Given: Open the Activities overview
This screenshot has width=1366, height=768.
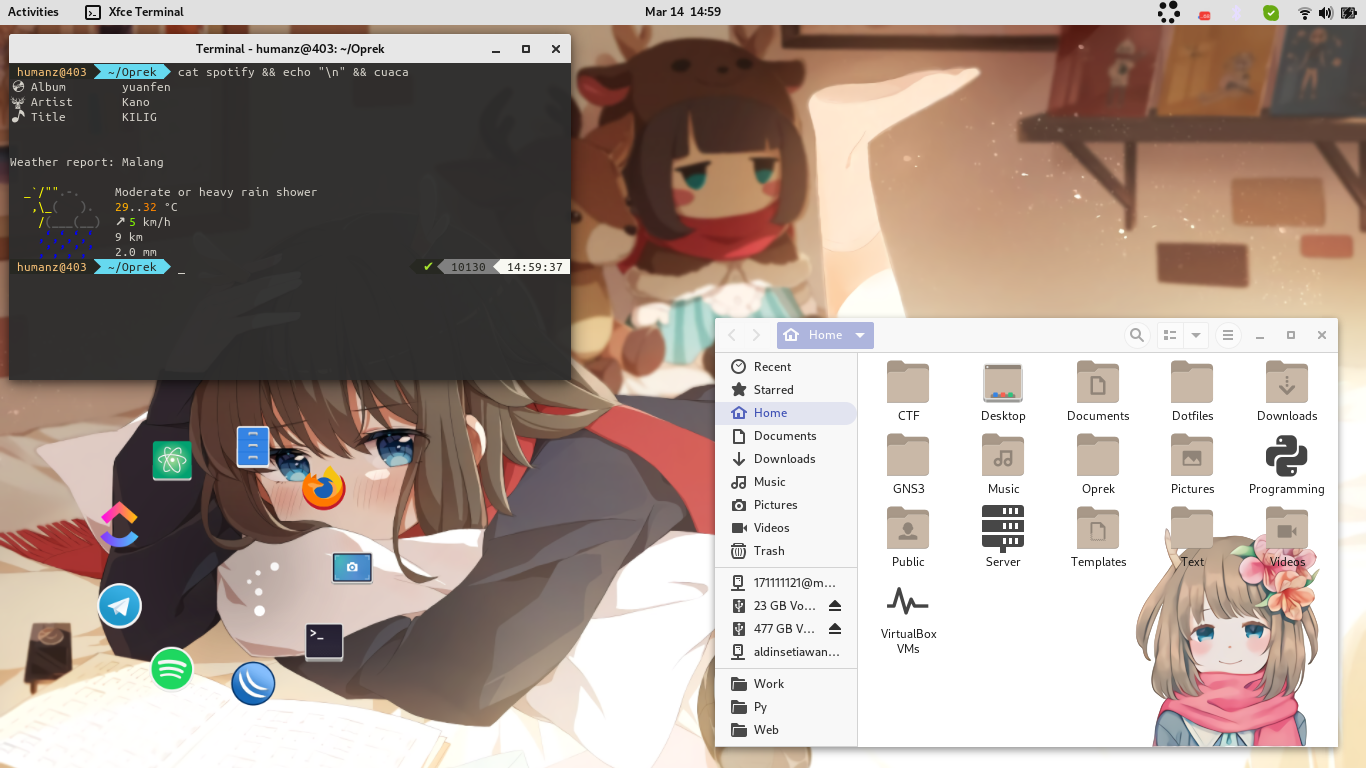Looking at the screenshot, I should pos(33,12).
